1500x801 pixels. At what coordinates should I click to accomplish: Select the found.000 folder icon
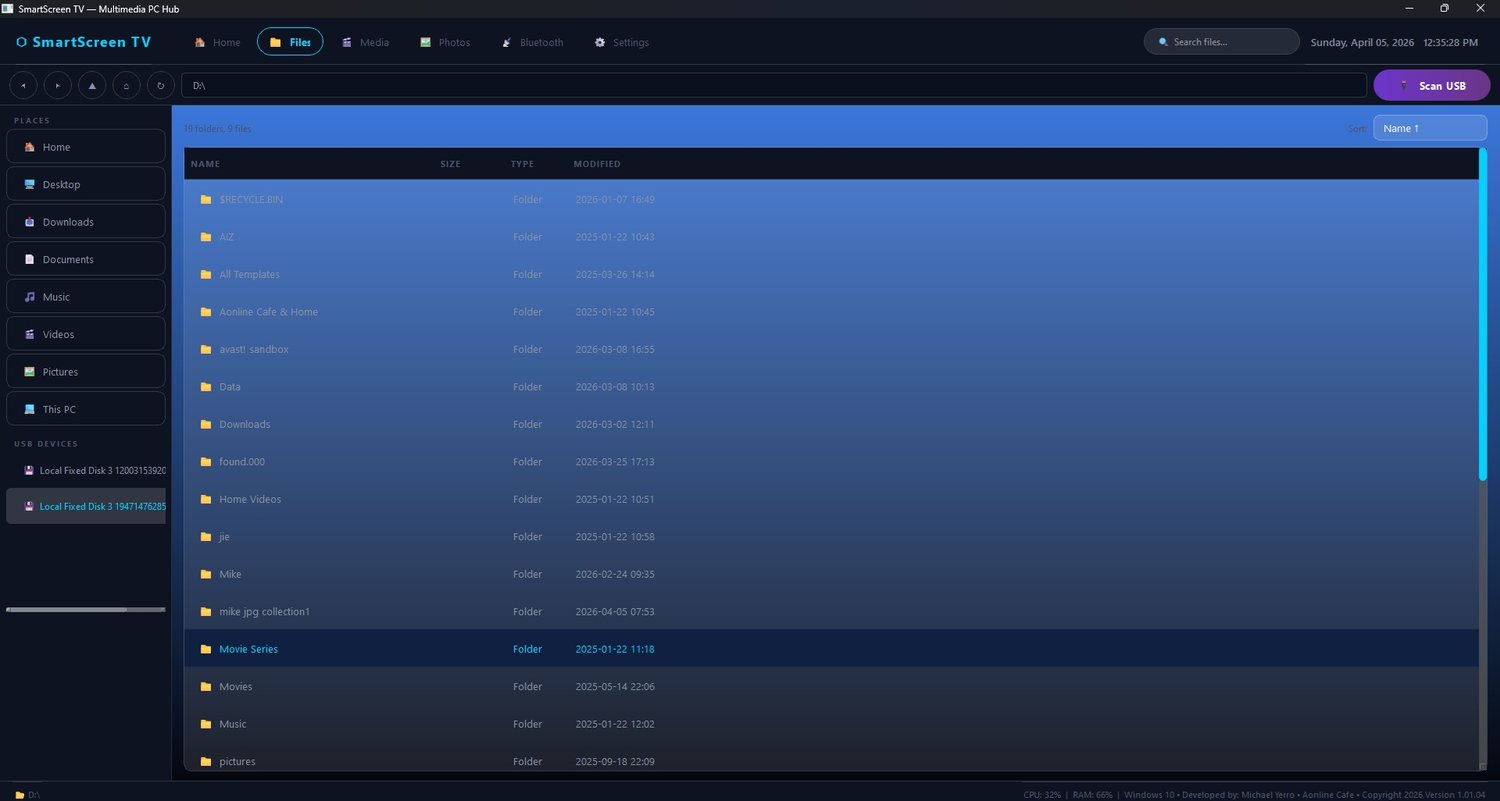[206, 462]
